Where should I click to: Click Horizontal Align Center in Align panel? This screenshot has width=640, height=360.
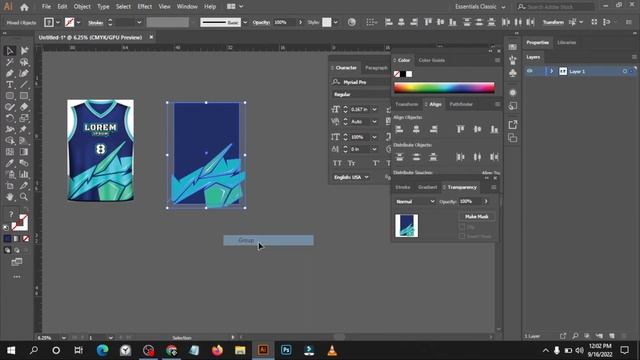pos(416,129)
